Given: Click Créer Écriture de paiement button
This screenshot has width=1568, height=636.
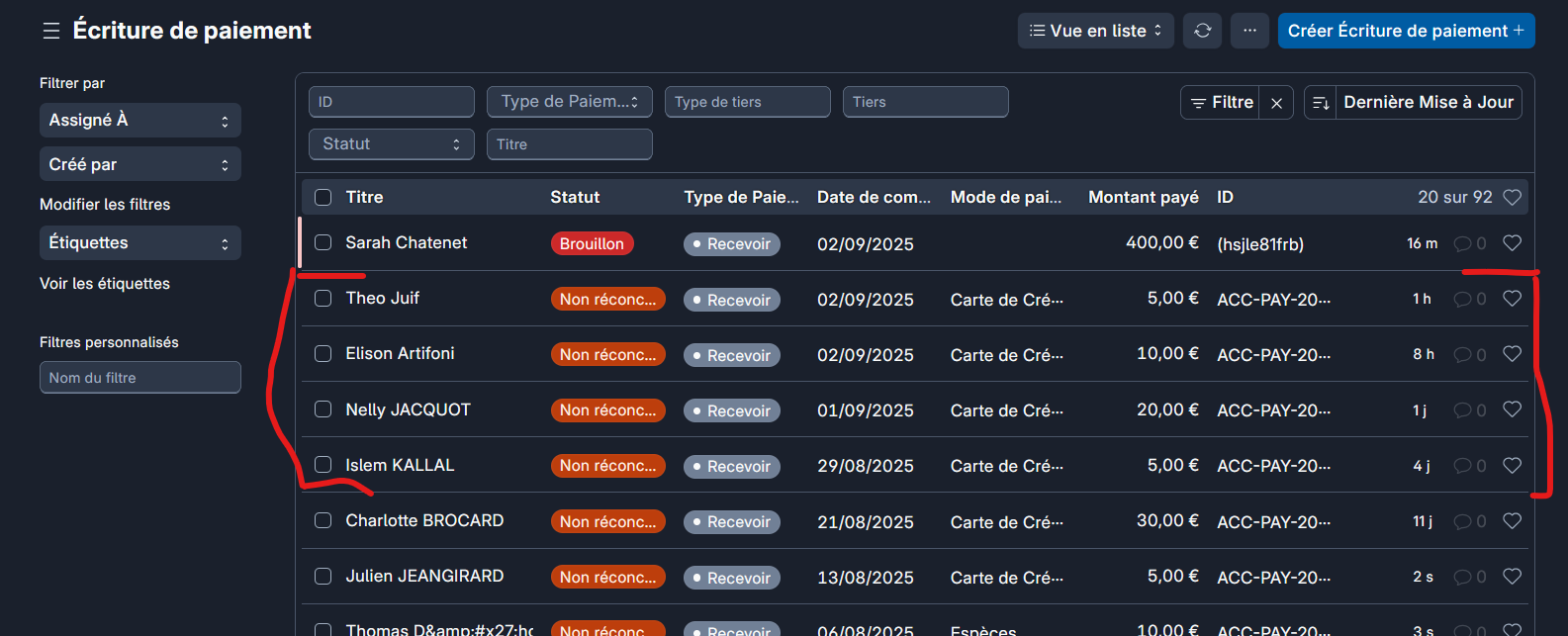Looking at the screenshot, I should tap(1405, 31).
